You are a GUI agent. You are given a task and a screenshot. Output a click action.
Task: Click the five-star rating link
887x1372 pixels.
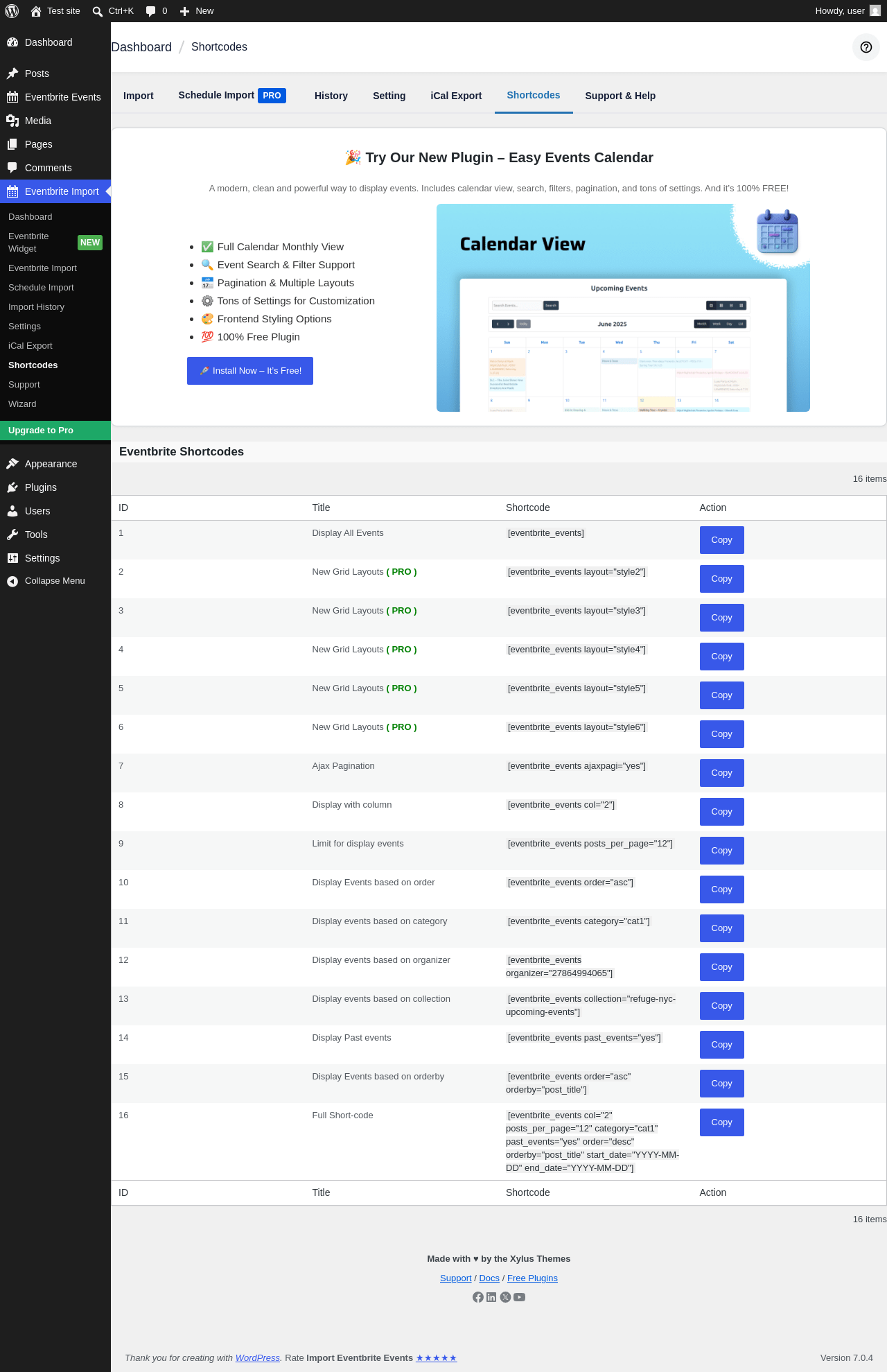click(x=437, y=1358)
